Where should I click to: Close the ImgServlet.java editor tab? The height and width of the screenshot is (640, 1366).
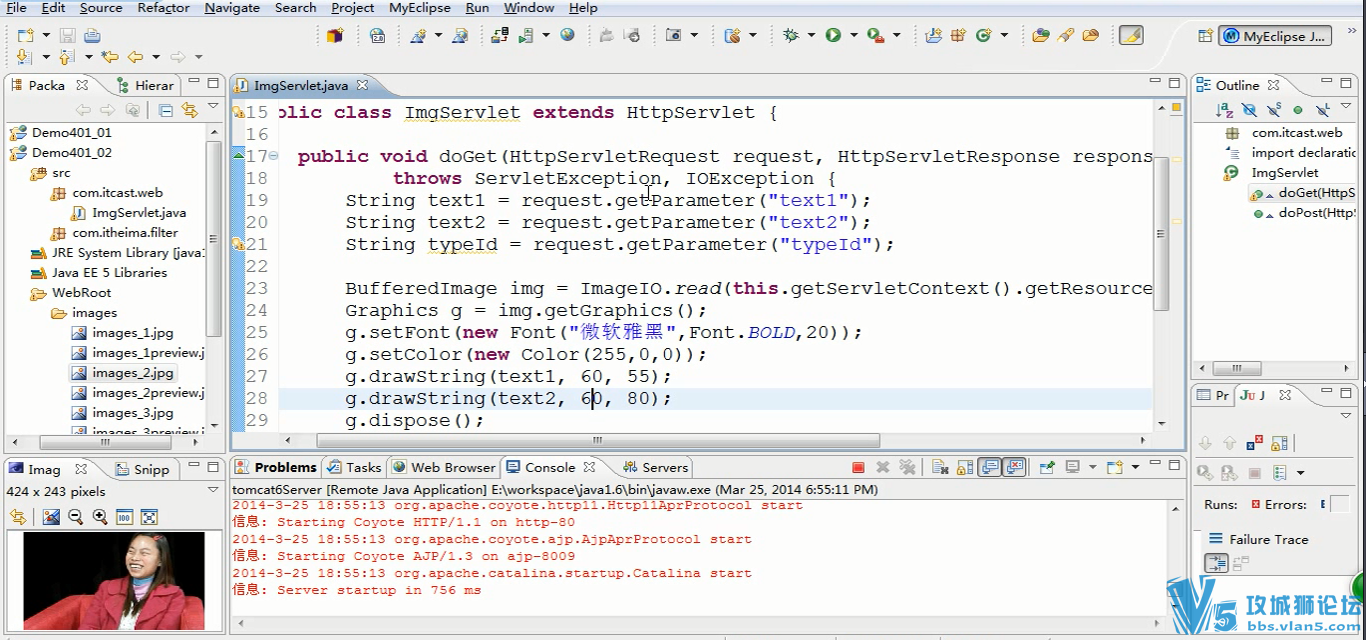point(362,86)
